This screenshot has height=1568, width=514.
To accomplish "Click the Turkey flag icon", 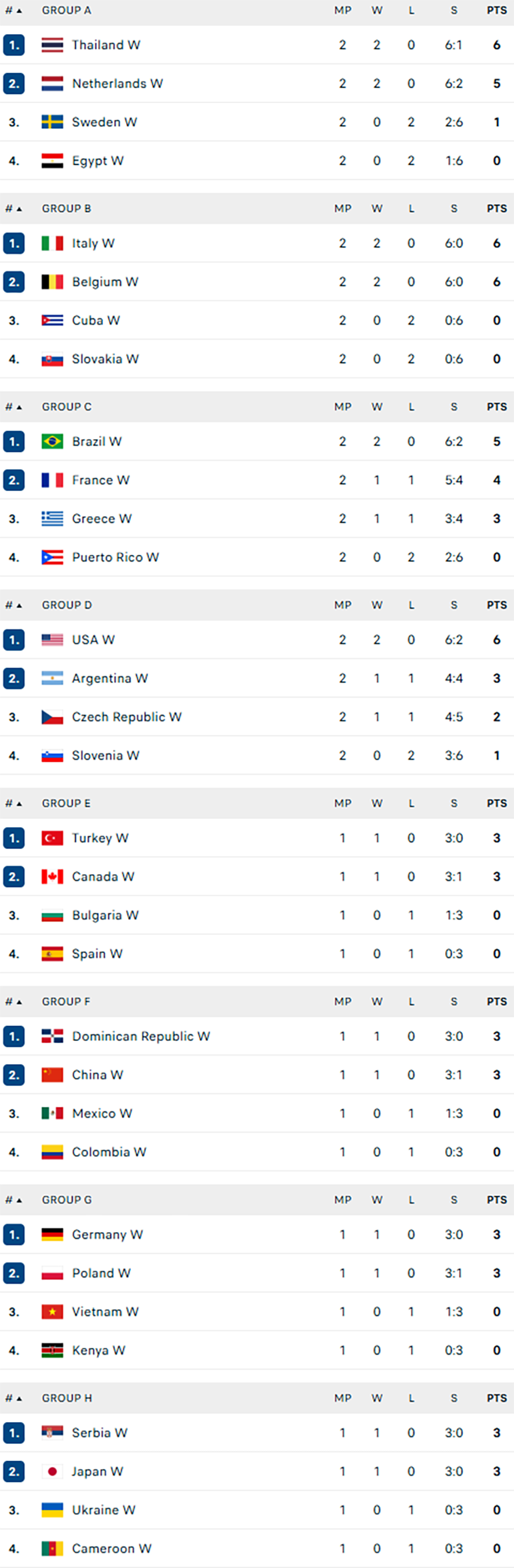I will click(52, 838).
